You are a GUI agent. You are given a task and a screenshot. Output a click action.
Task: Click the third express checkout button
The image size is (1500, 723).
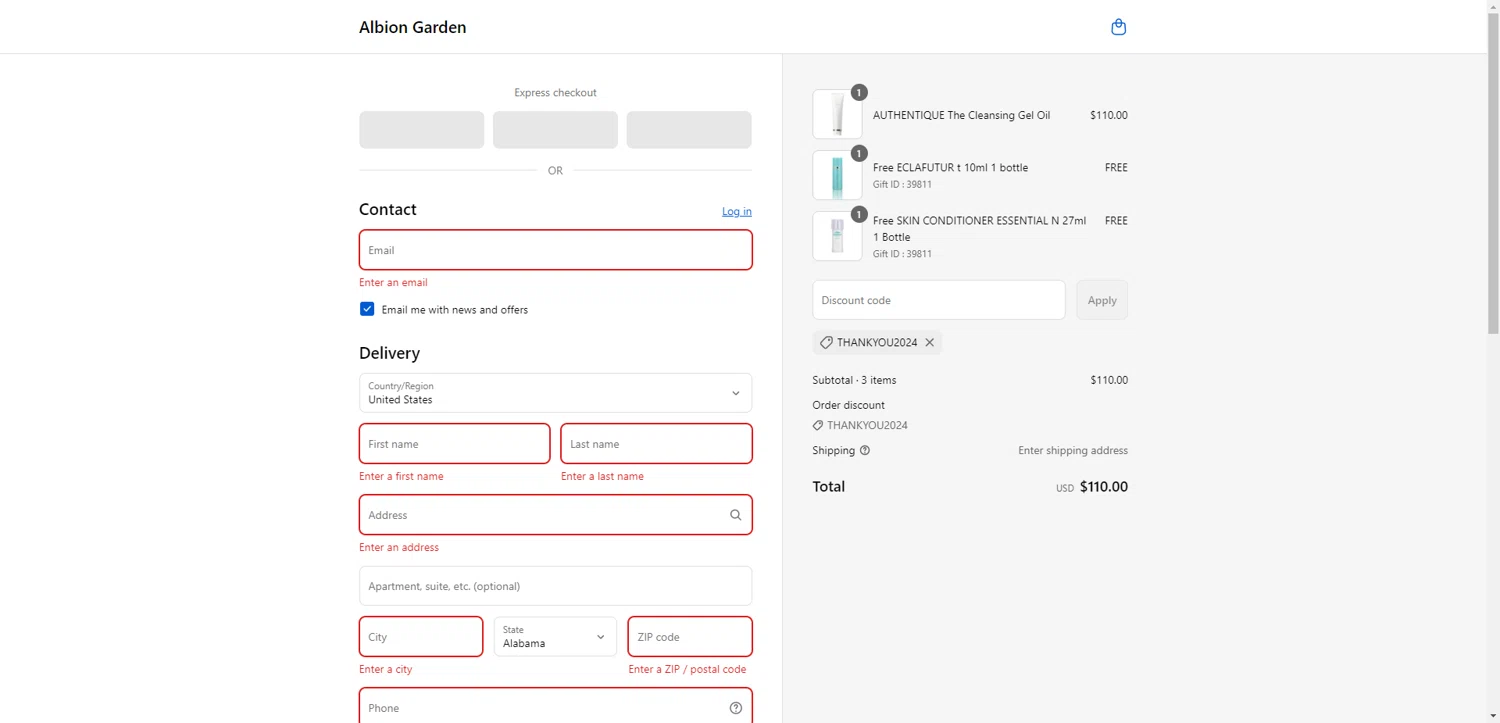(x=689, y=130)
